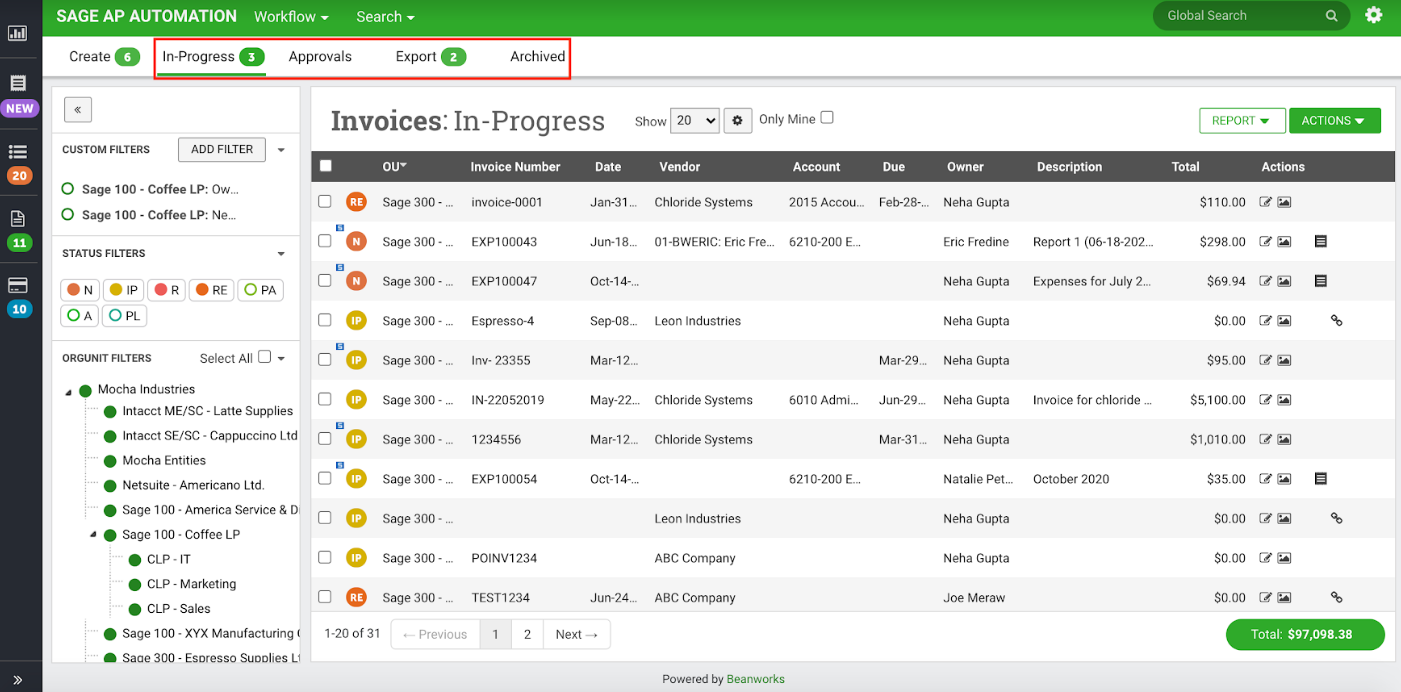The width and height of the screenshot is (1401, 692).
Task: Open notes icon for EXP100047 row
Action: [1320, 281]
